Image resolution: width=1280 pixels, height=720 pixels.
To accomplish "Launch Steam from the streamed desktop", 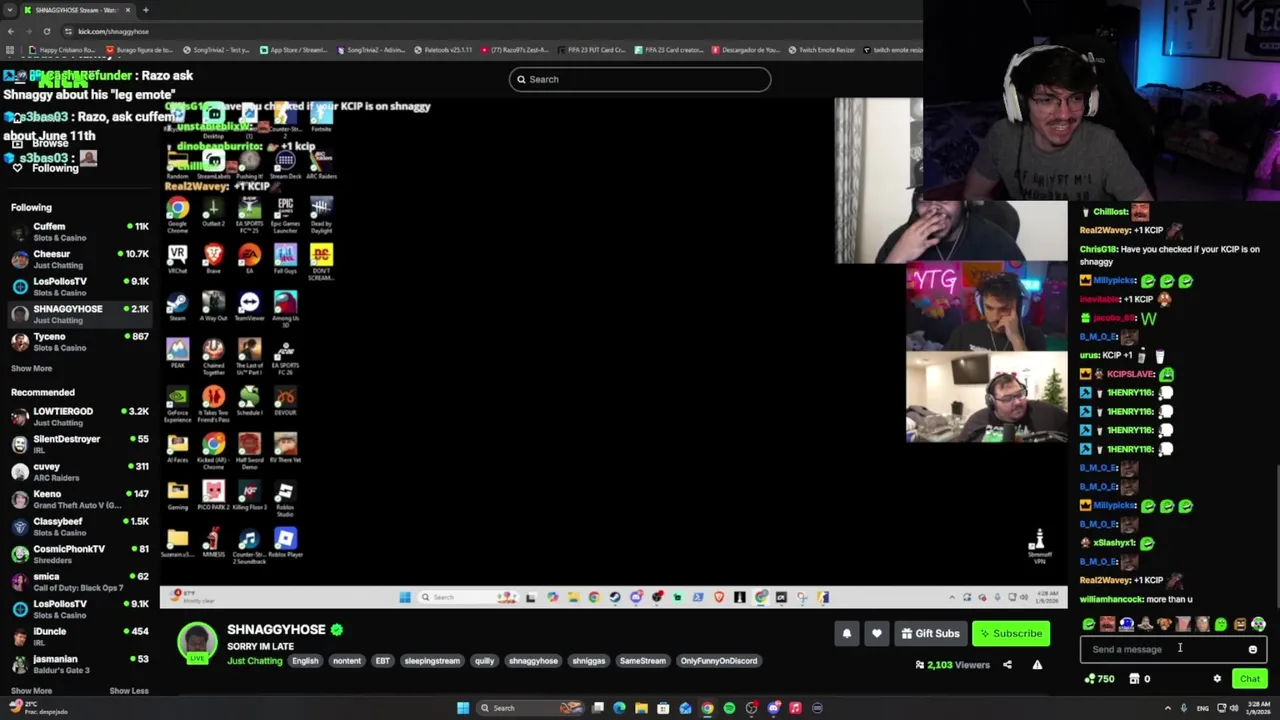I will (177, 306).
